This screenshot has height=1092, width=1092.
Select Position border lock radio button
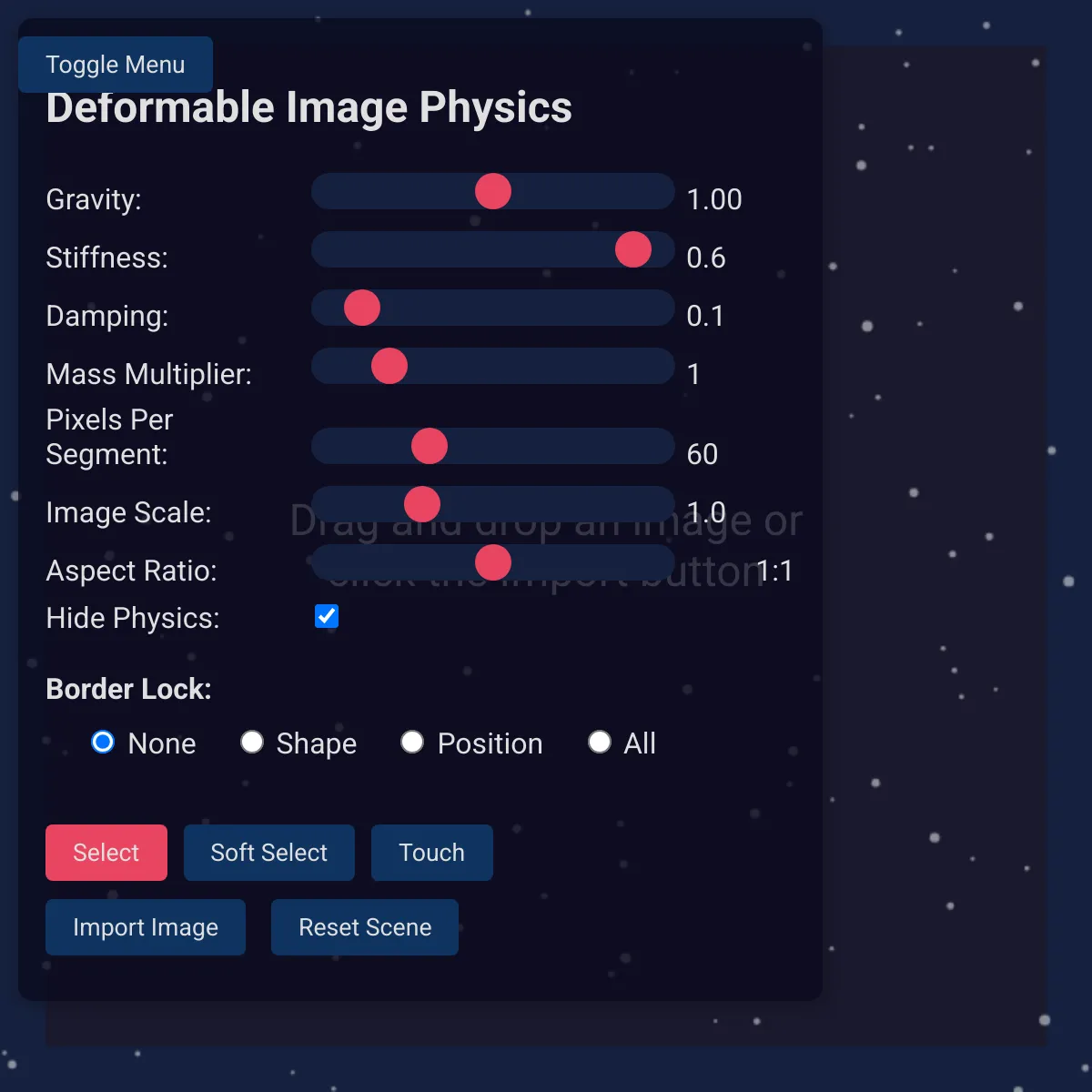(x=412, y=743)
